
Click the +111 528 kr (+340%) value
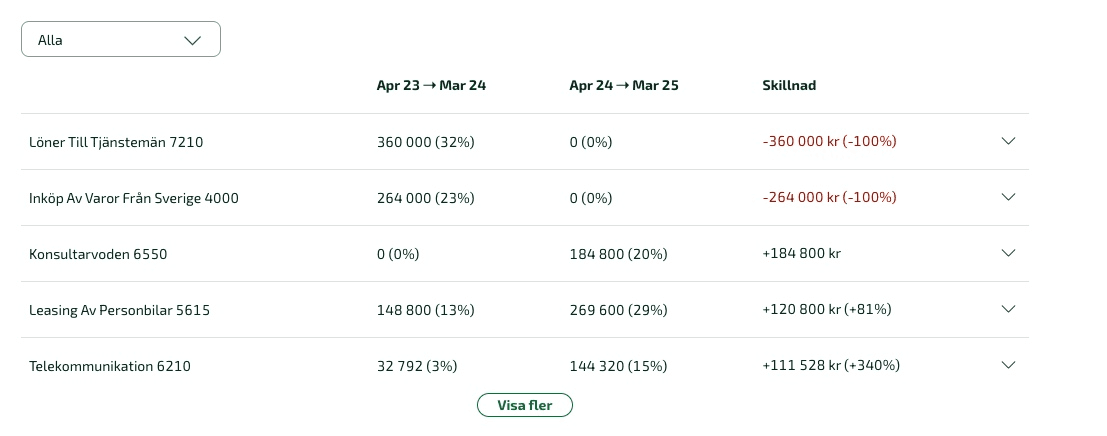coord(831,365)
